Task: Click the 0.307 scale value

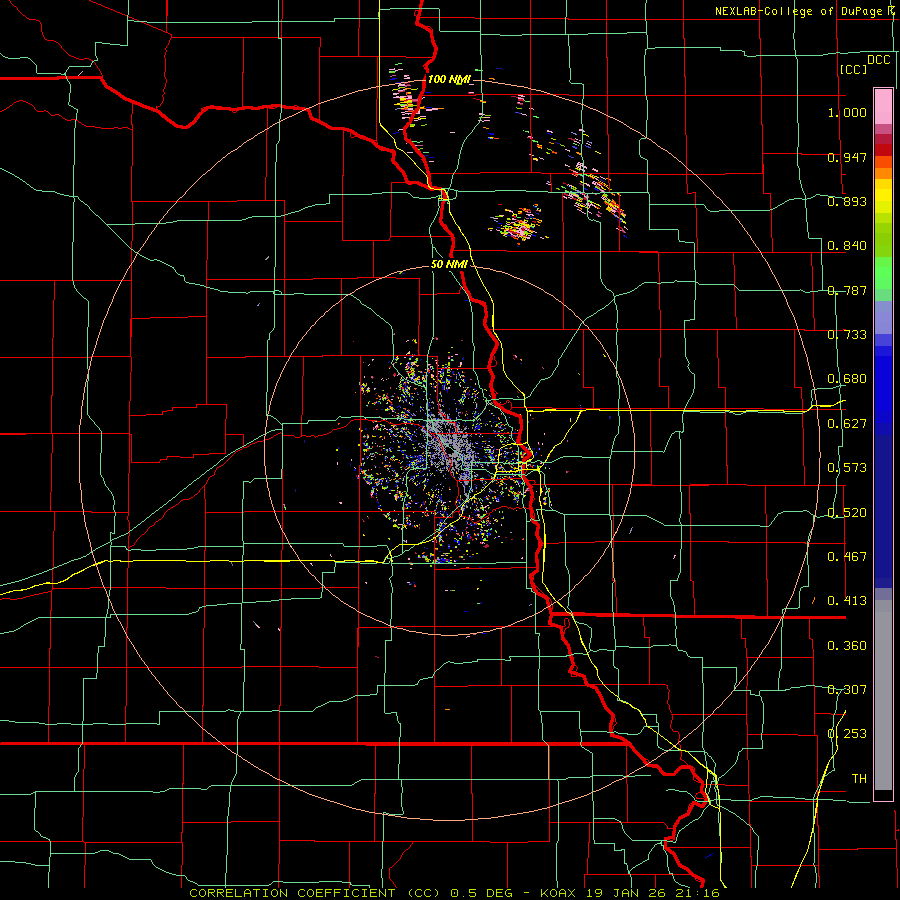Action: (x=847, y=690)
